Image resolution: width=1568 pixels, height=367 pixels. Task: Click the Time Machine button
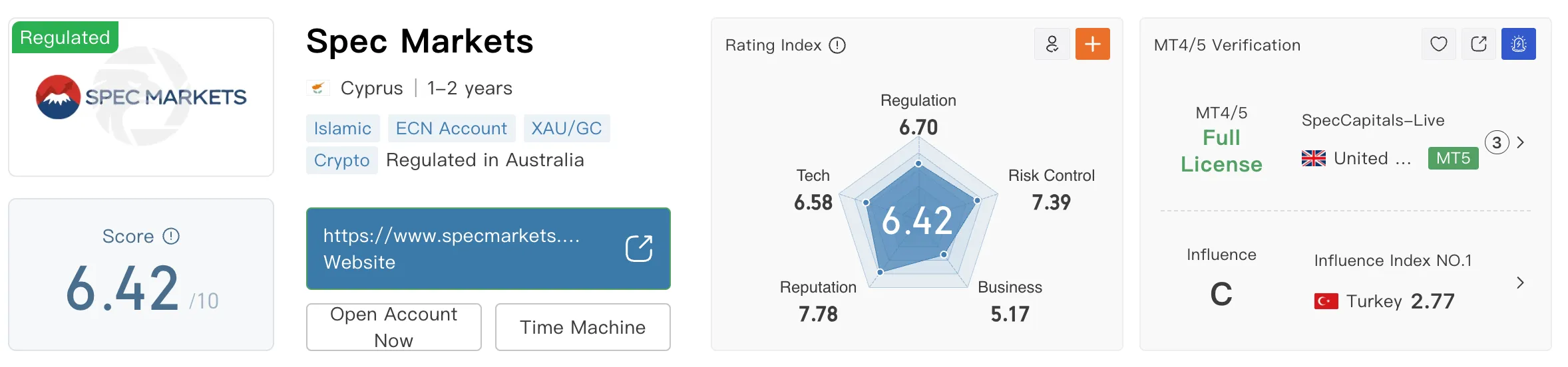pos(583,327)
